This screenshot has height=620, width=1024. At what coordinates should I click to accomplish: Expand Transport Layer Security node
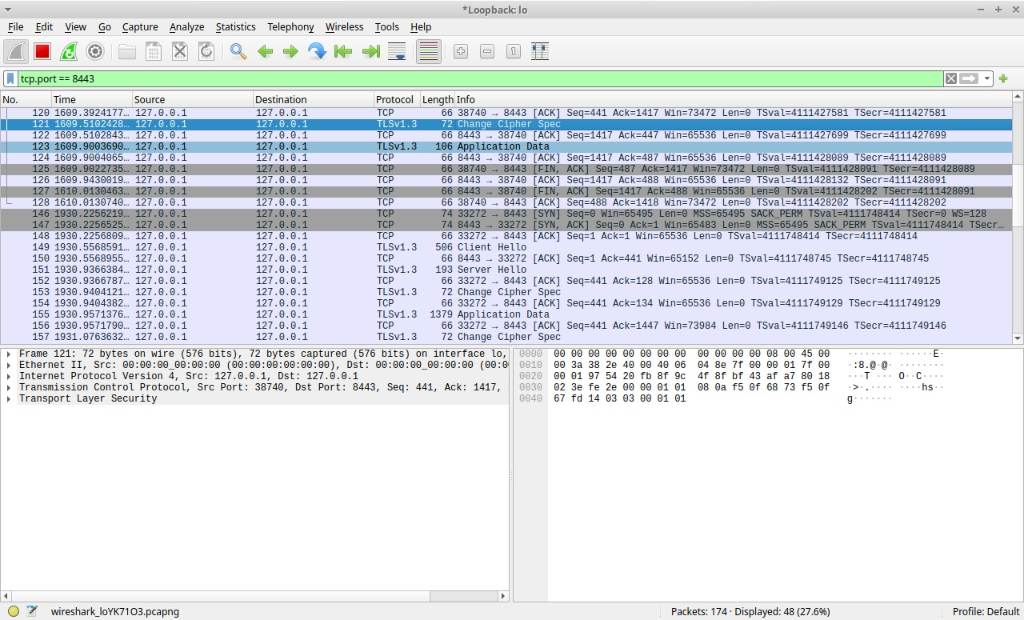click(x=8, y=399)
